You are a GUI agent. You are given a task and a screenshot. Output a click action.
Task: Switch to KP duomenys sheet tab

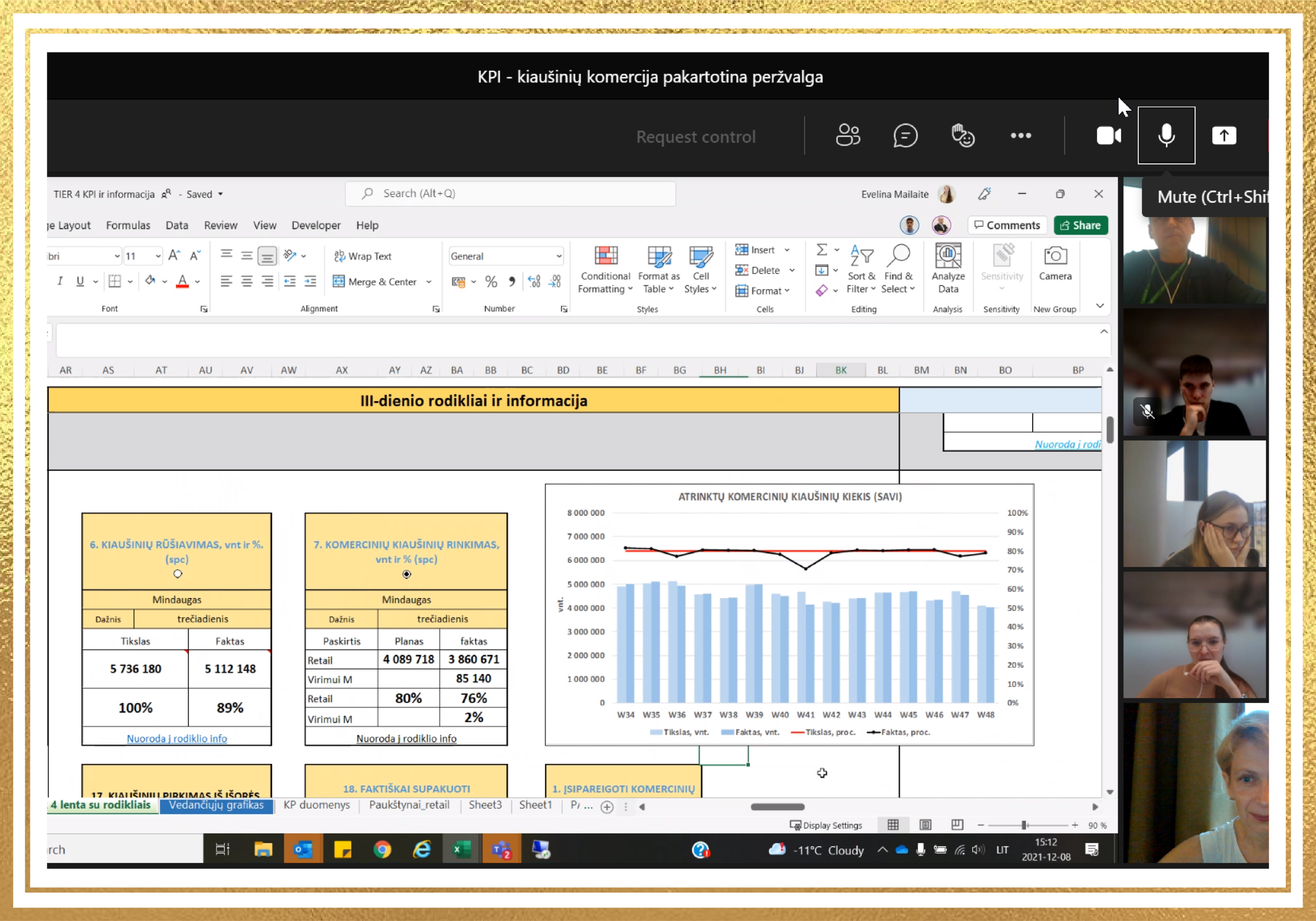coord(316,805)
